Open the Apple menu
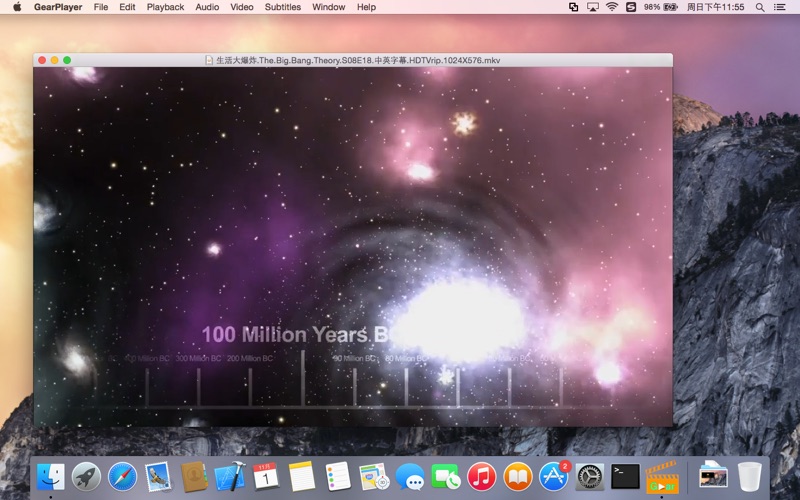The width and height of the screenshot is (800, 500). [x=17, y=7]
